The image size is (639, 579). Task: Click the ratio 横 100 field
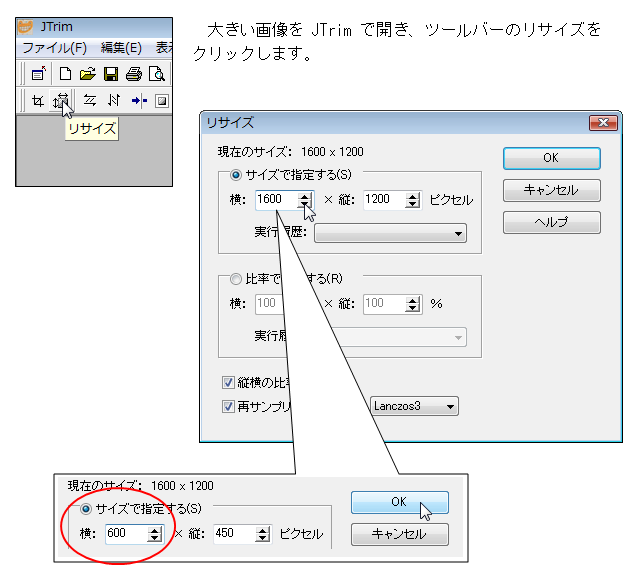tap(269, 304)
